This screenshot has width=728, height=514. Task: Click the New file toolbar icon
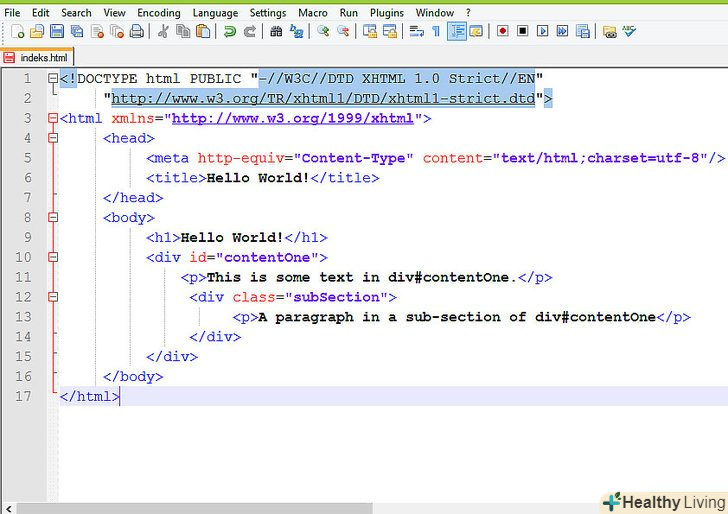[17, 32]
